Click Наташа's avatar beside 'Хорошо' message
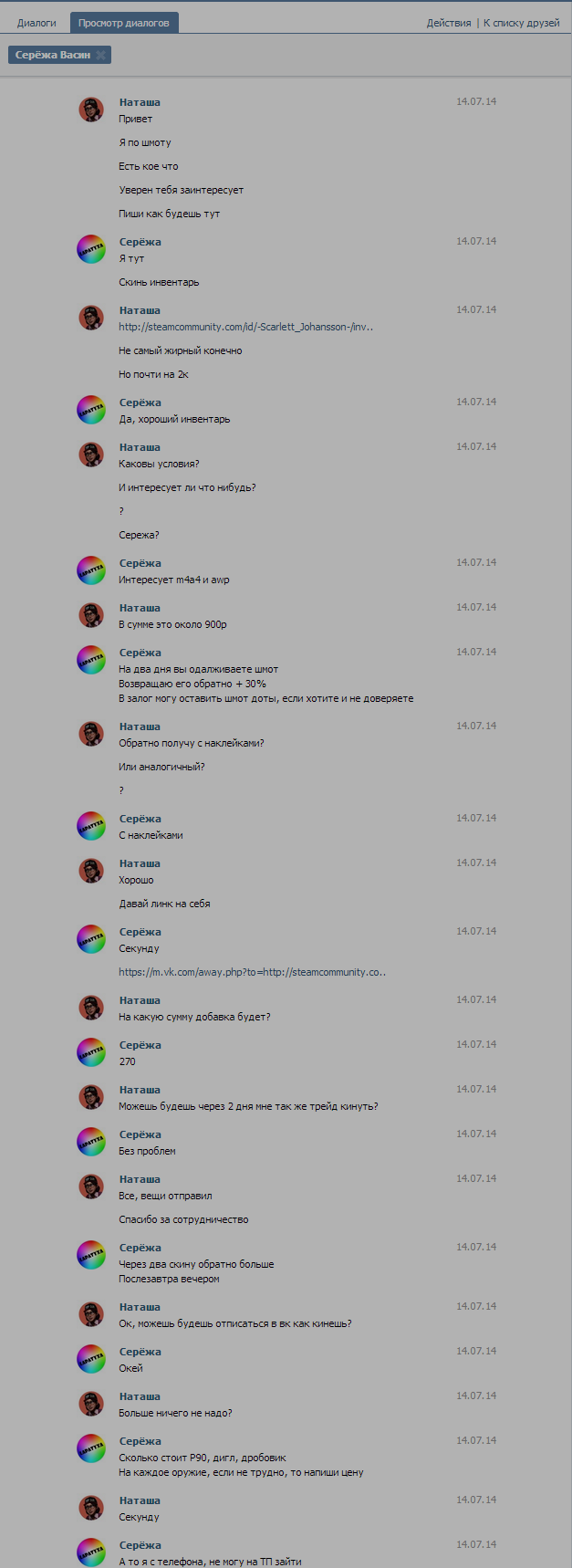Viewport: 572px width, 1568px height. [x=91, y=872]
